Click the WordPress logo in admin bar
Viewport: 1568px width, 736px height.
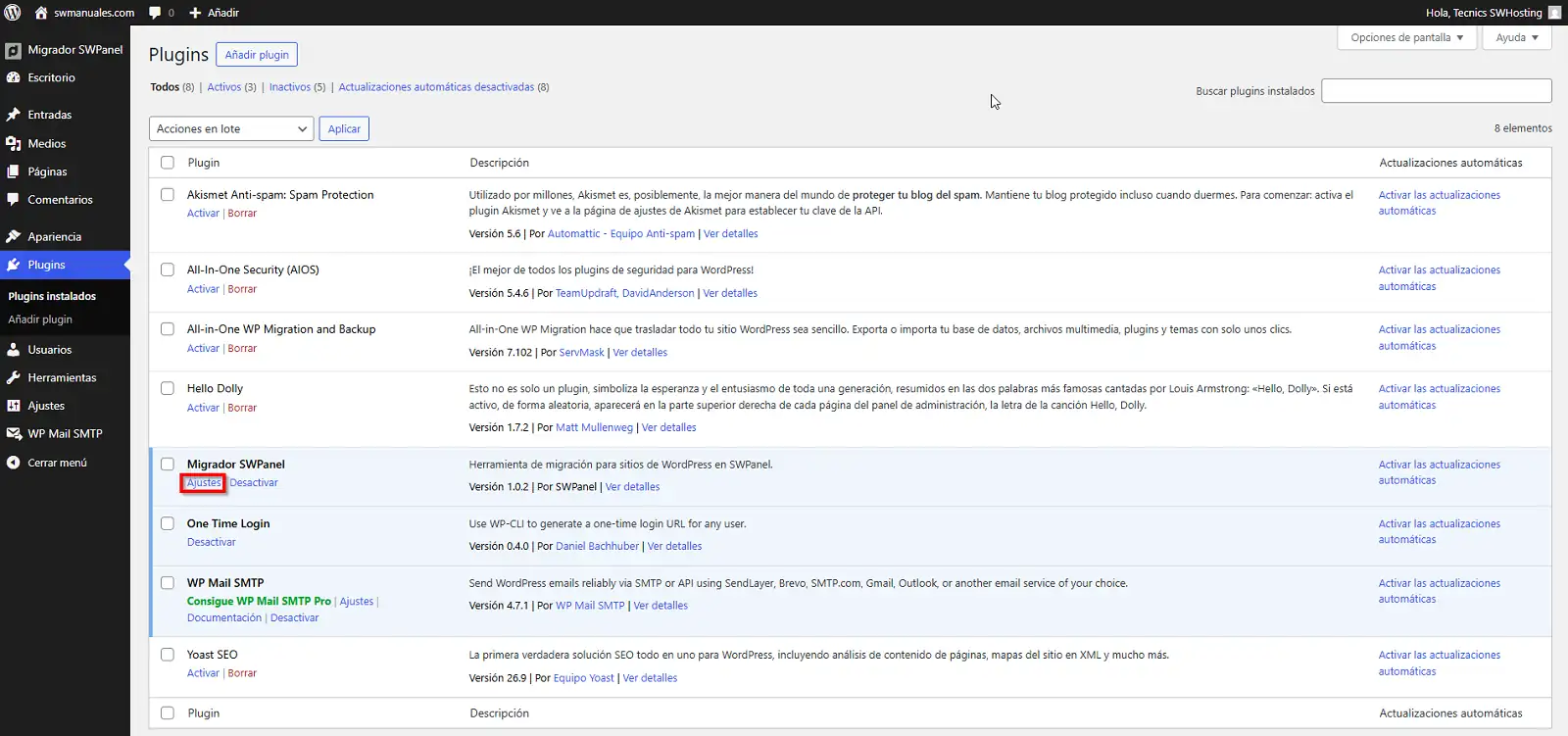13,13
